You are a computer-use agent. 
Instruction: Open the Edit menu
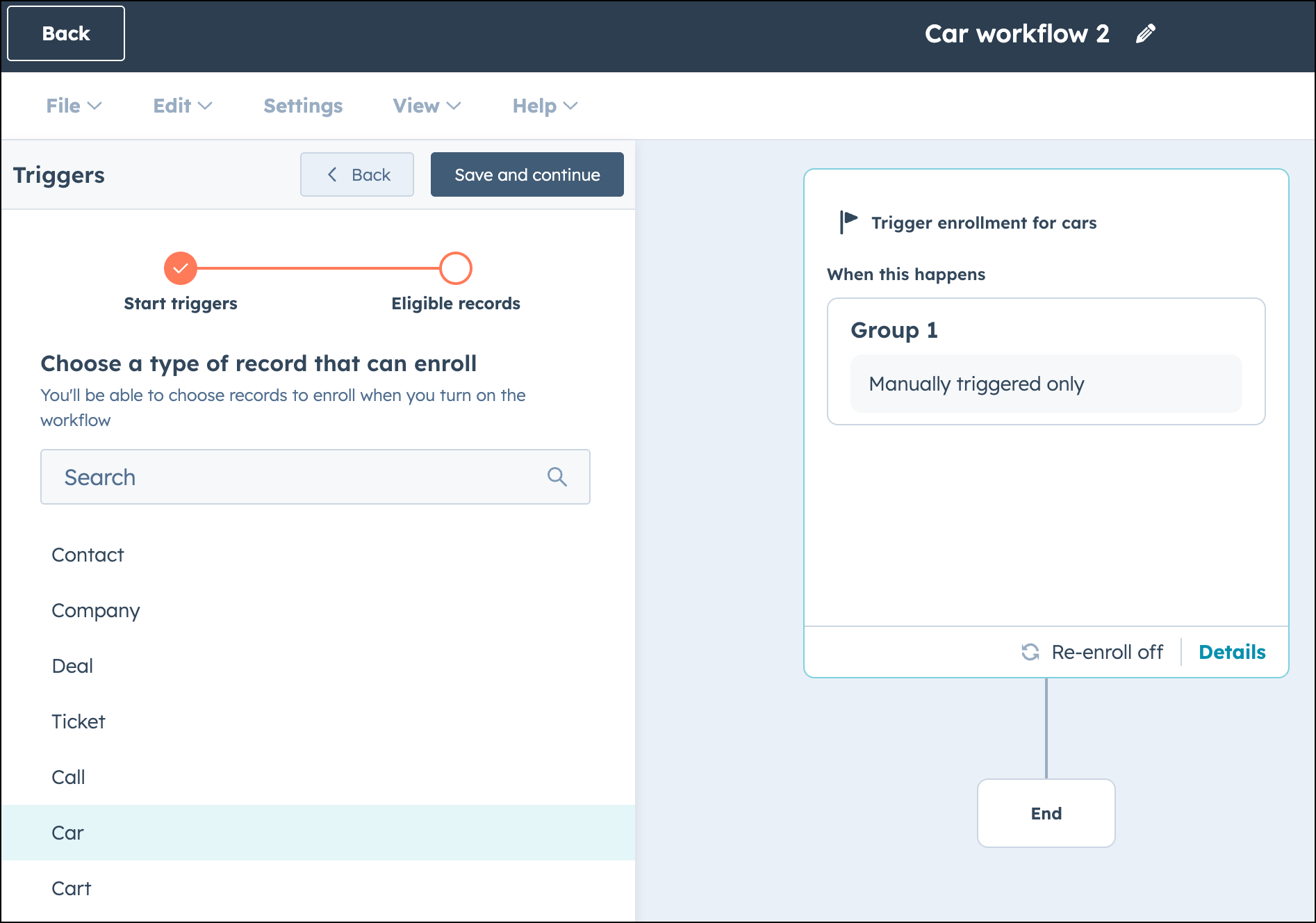click(182, 106)
